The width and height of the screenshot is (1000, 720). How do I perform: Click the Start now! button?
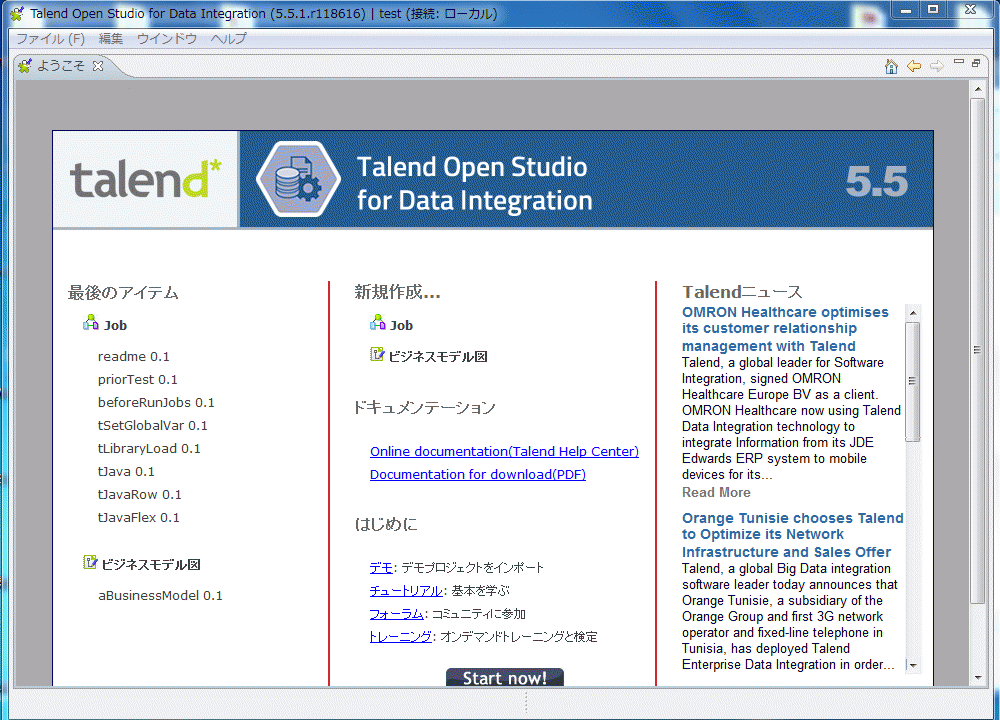coord(504,677)
